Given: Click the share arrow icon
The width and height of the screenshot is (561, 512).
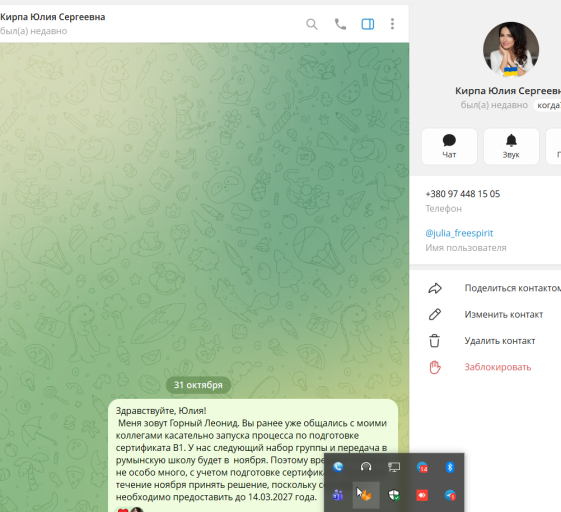Looking at the screenshot, I should (x=435, y=288).
